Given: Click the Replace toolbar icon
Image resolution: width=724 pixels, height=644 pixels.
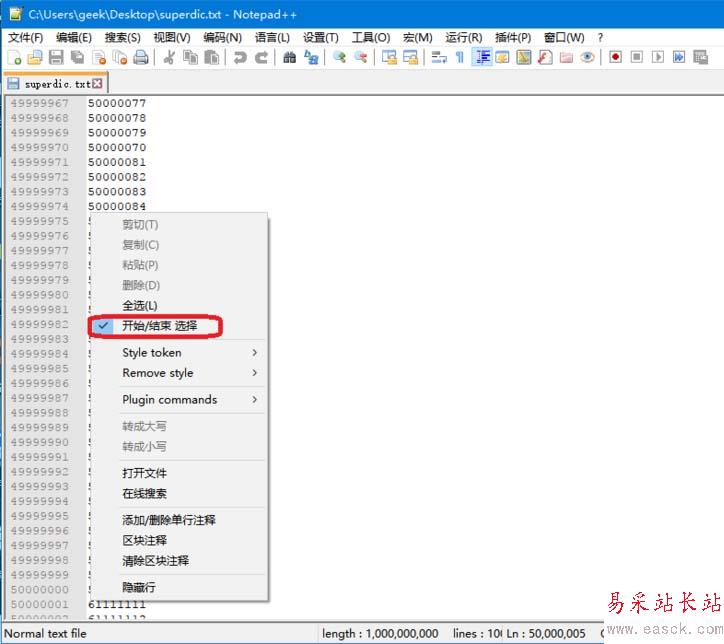Looking at the screenshot, I should (311, 58).
